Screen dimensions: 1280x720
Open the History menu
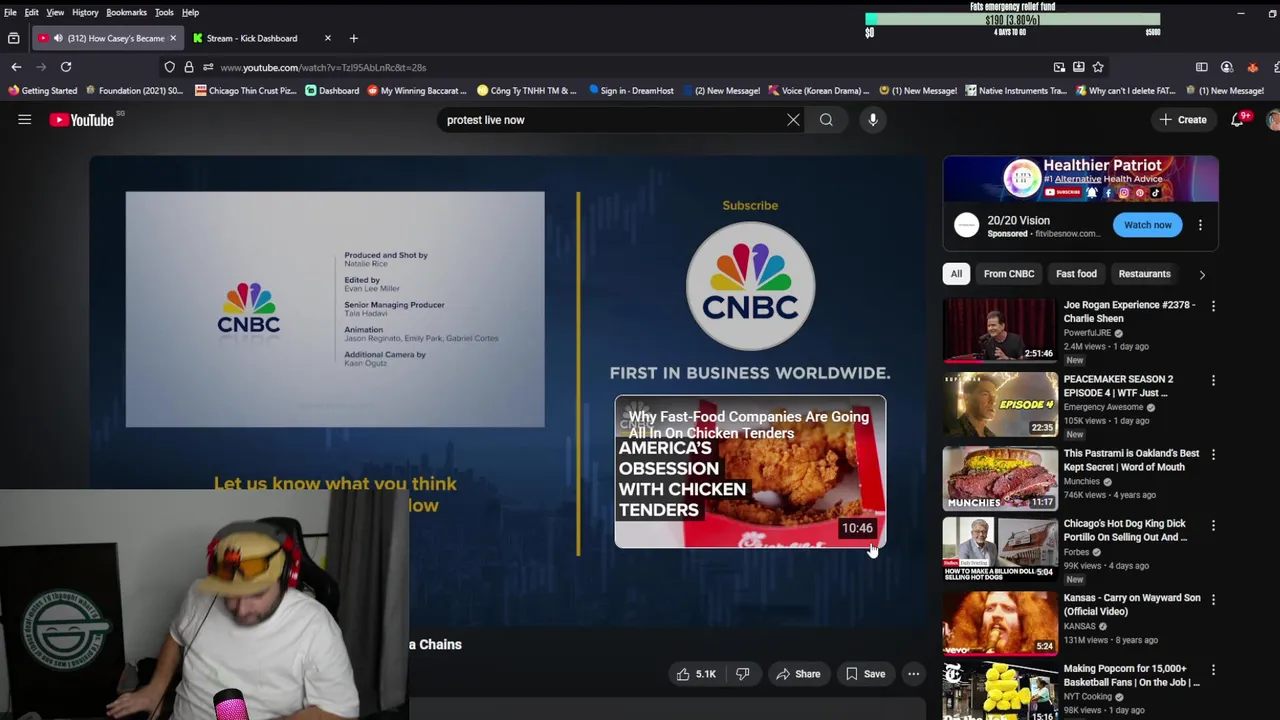coord(85,12)
